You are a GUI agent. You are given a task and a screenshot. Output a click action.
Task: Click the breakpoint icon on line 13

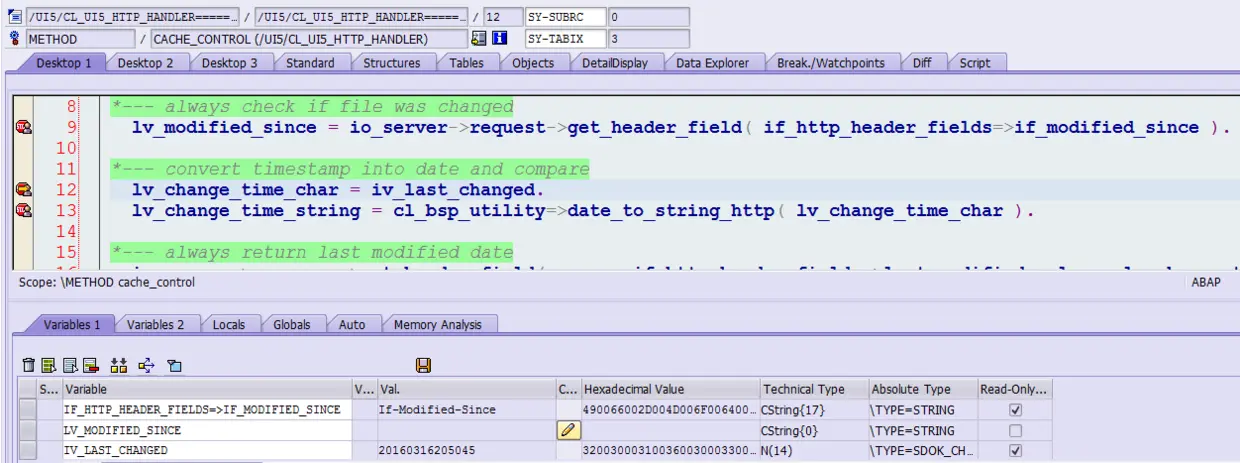[23, 210]
